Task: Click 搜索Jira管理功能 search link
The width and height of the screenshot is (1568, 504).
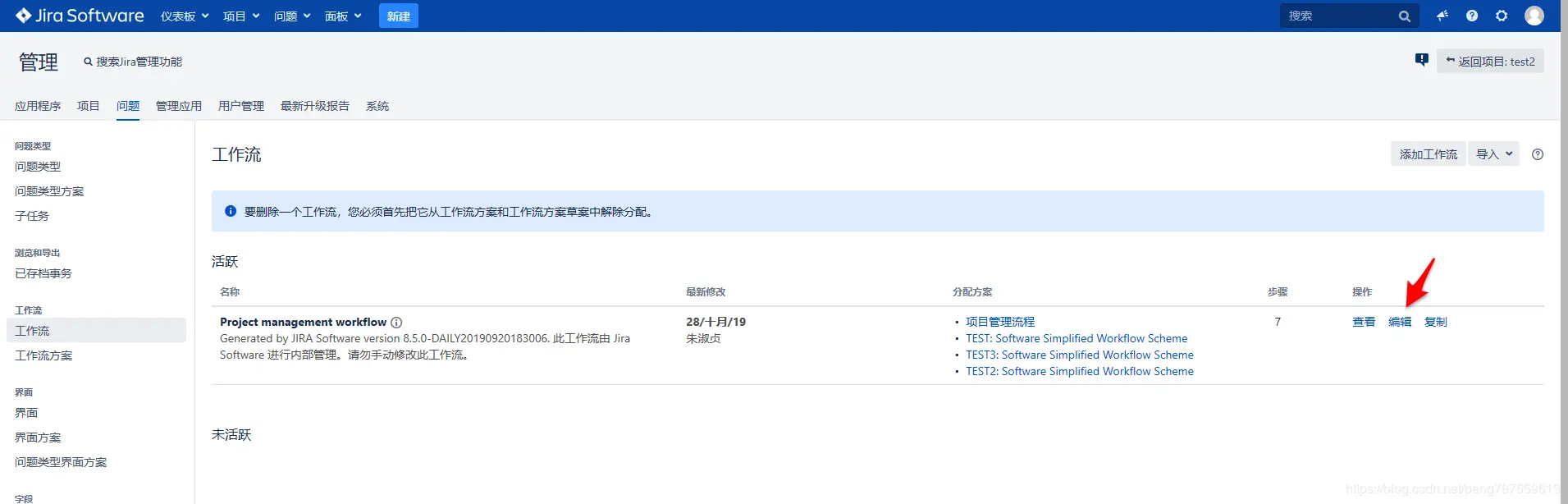Action: click(x=133, y=62)
